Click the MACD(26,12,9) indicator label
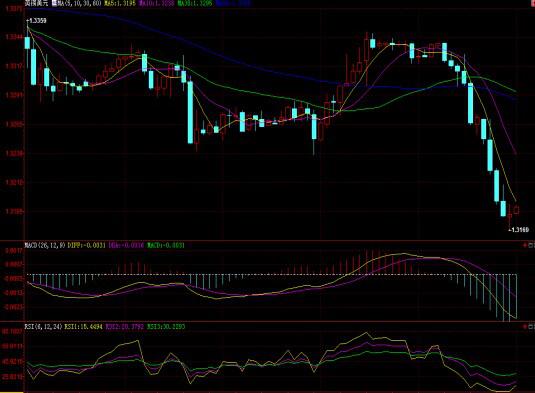The width and height of the screenshot is (535, 393). [x=44, y=245]
